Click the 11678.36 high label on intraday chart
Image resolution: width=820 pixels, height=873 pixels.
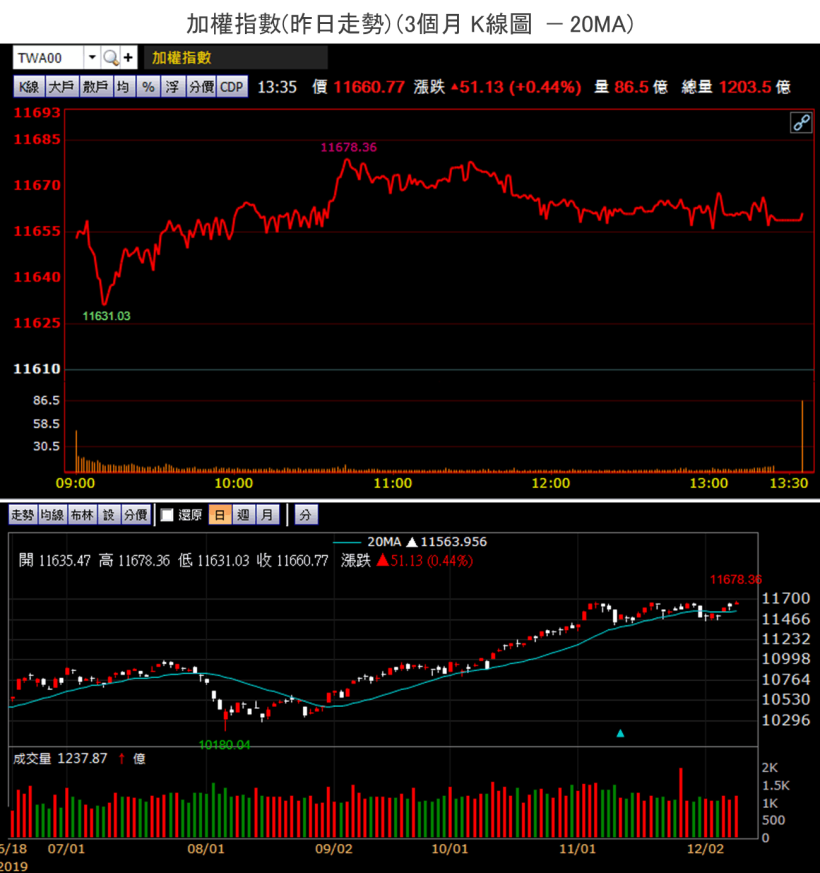tap(348, 147)
